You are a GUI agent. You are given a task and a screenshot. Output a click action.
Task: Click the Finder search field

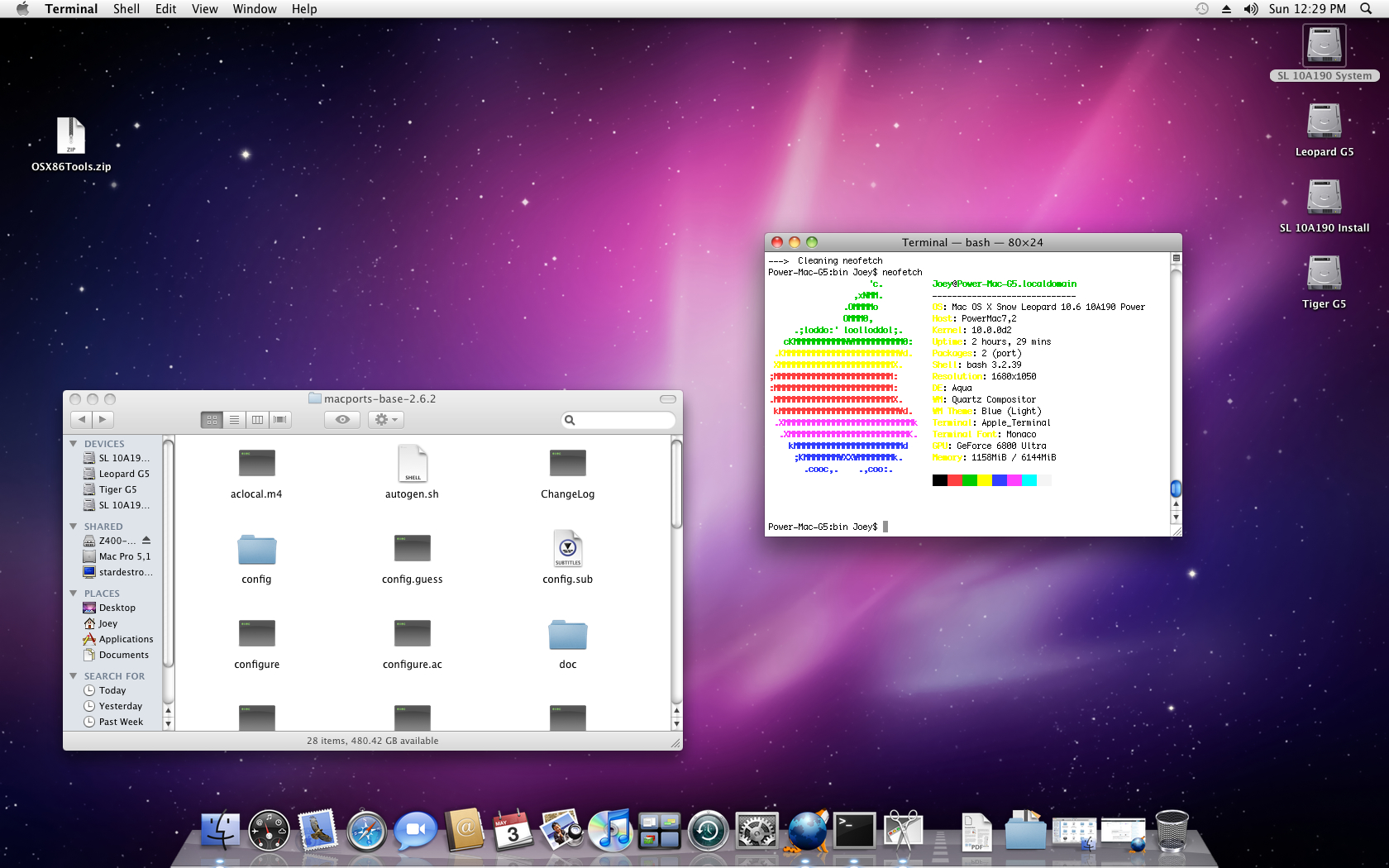tap(623, 420)
